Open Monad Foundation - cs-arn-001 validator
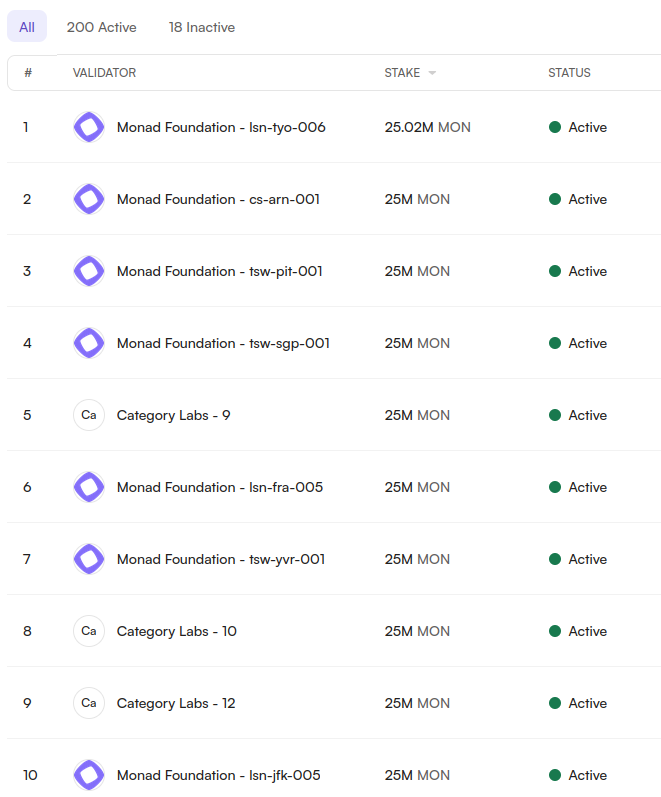The image size is (661, 797). coord(219,199)
